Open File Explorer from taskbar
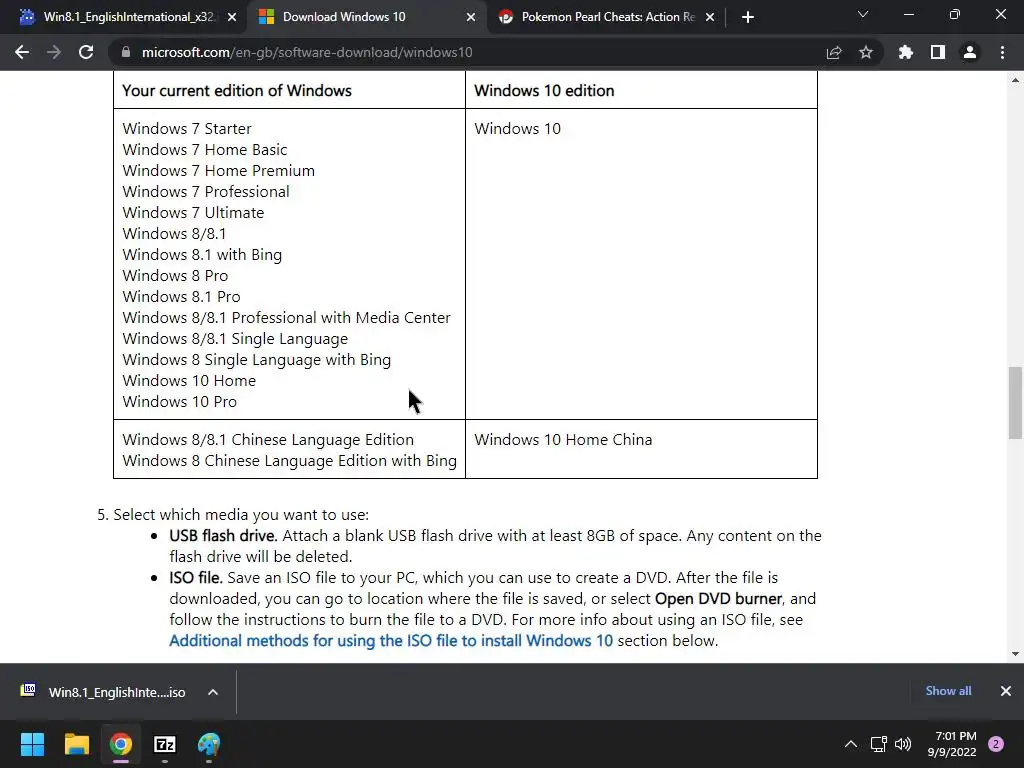The height and width of the screenshot is (768, 1024). pyautogui.click(x=76, y=744)
